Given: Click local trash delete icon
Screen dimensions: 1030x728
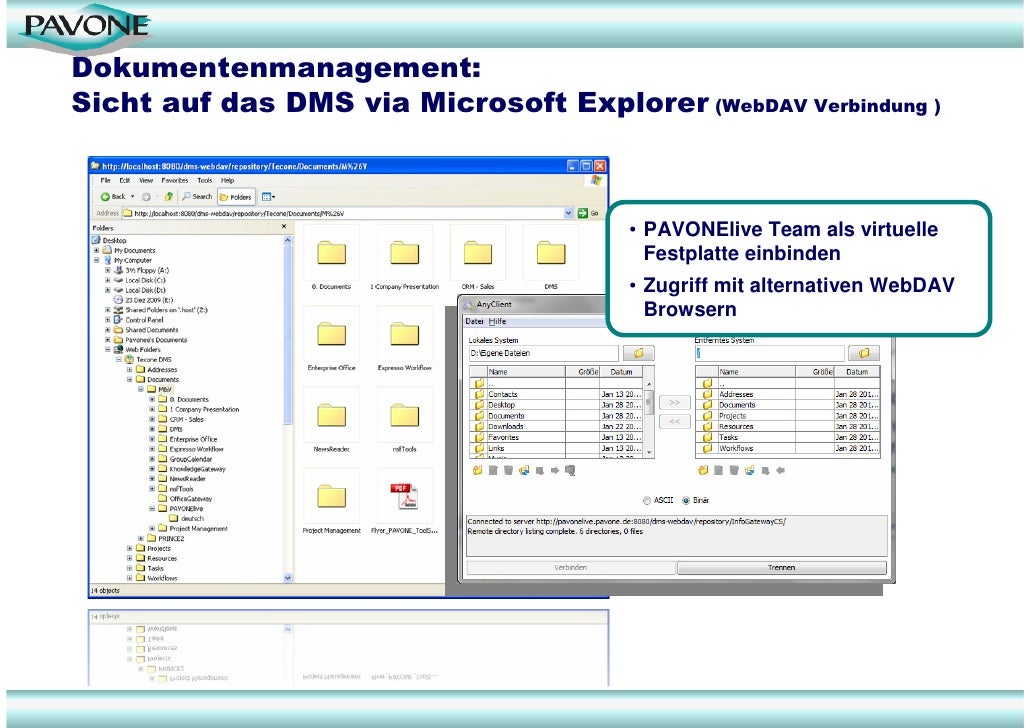Looking at the screenshot, I should point(508,470).
